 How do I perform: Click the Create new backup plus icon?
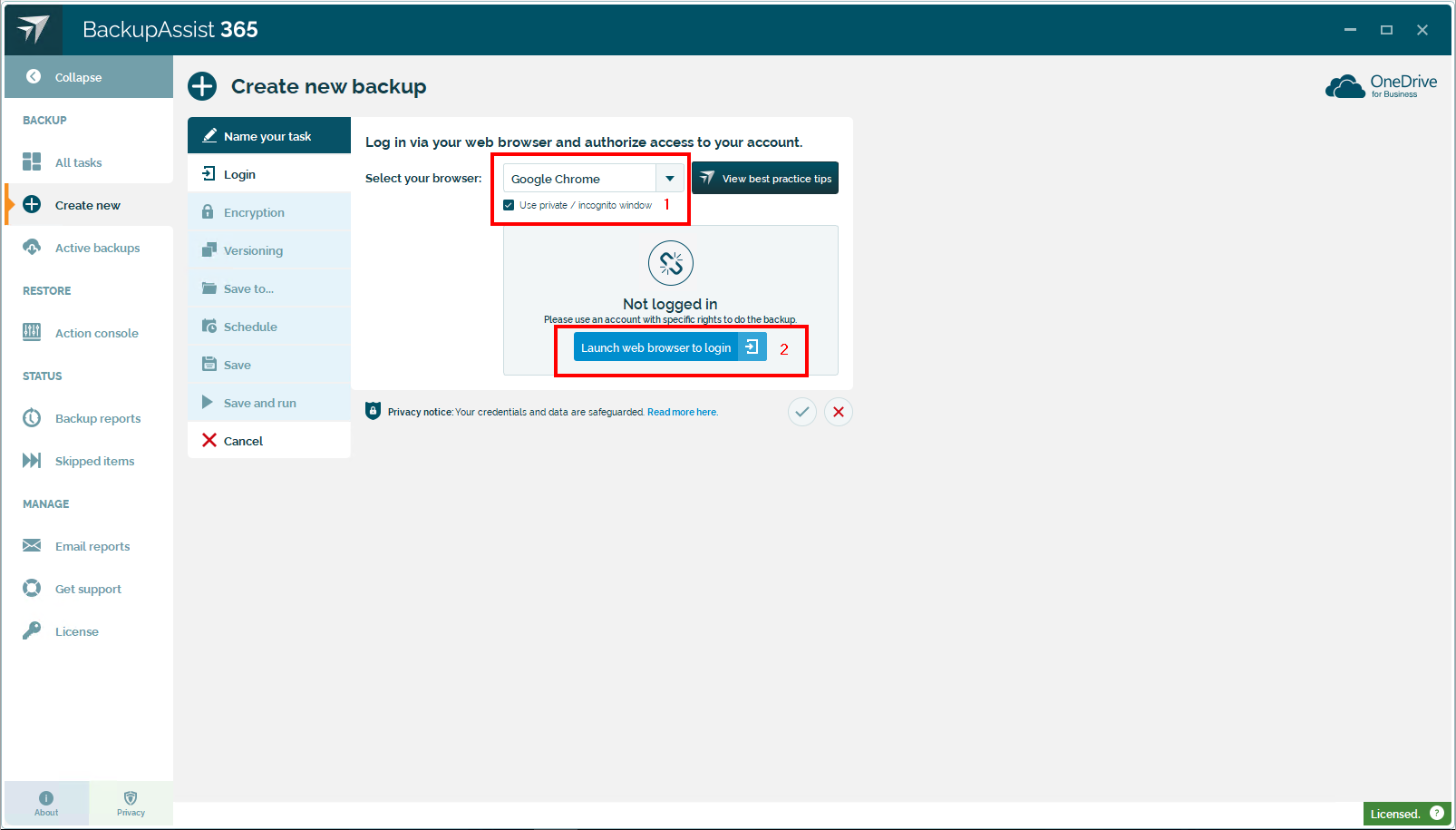[202, 86]
